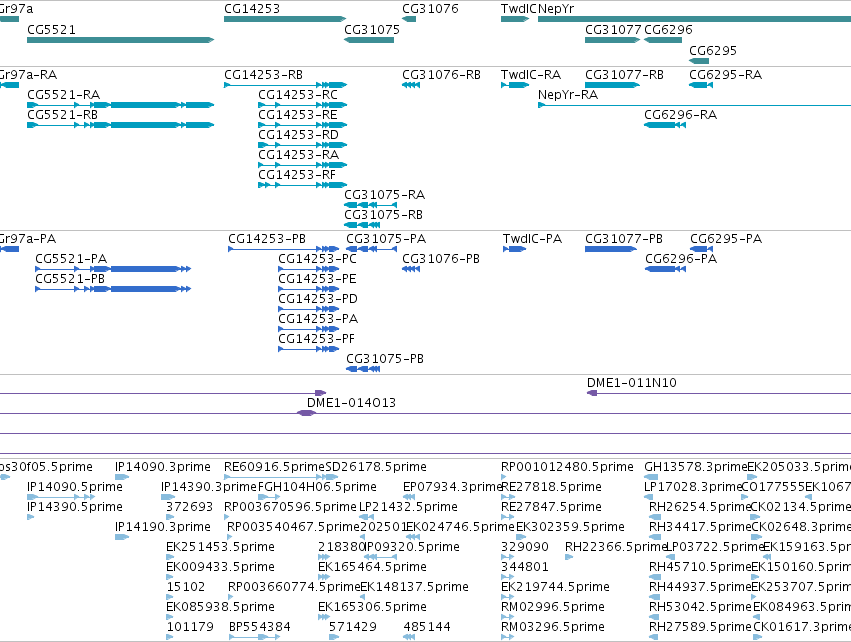Click the EK251453.5prime EST label

pyautogui.click(x=220, y=547)
